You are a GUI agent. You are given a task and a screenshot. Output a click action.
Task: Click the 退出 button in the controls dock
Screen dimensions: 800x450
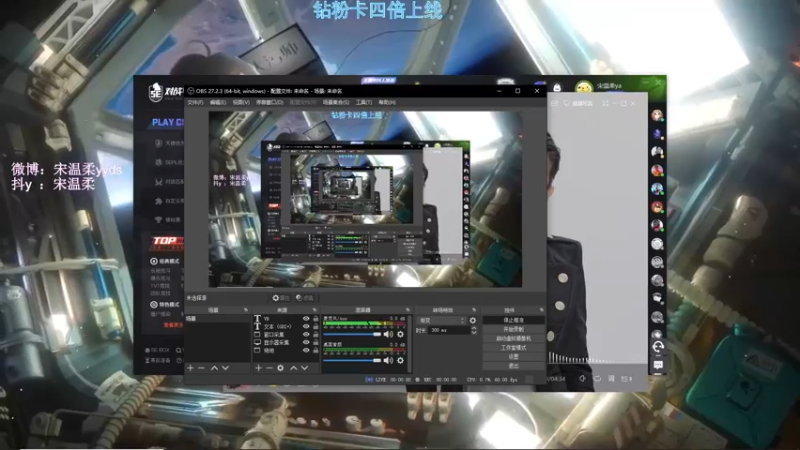(x=513, y=366)
